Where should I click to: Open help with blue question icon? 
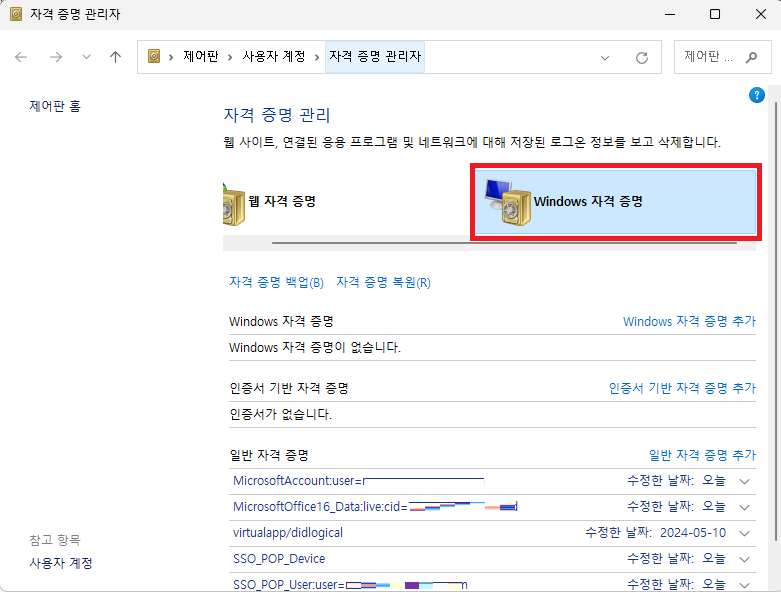757,95
